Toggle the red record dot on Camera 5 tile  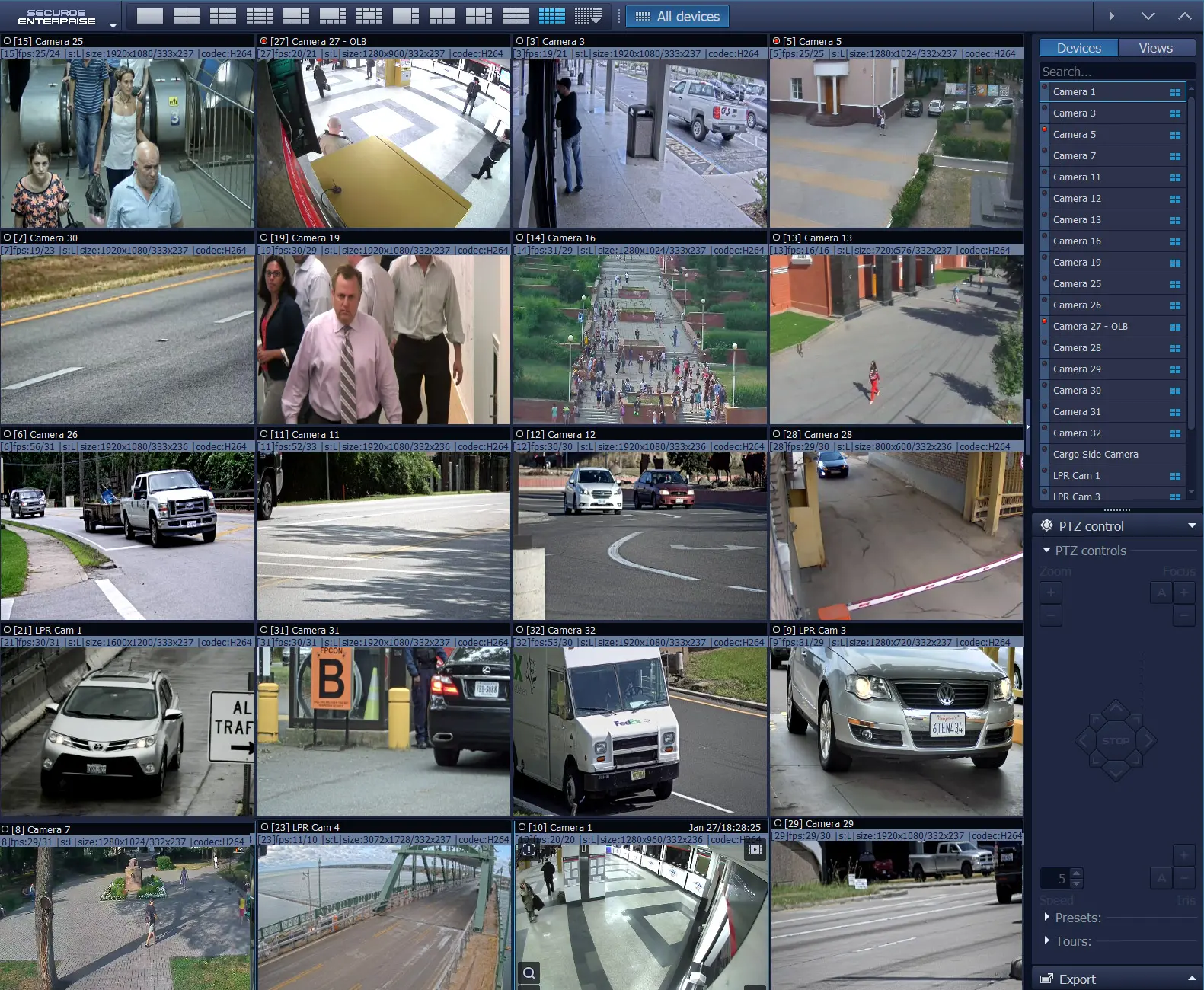(777, 41)
